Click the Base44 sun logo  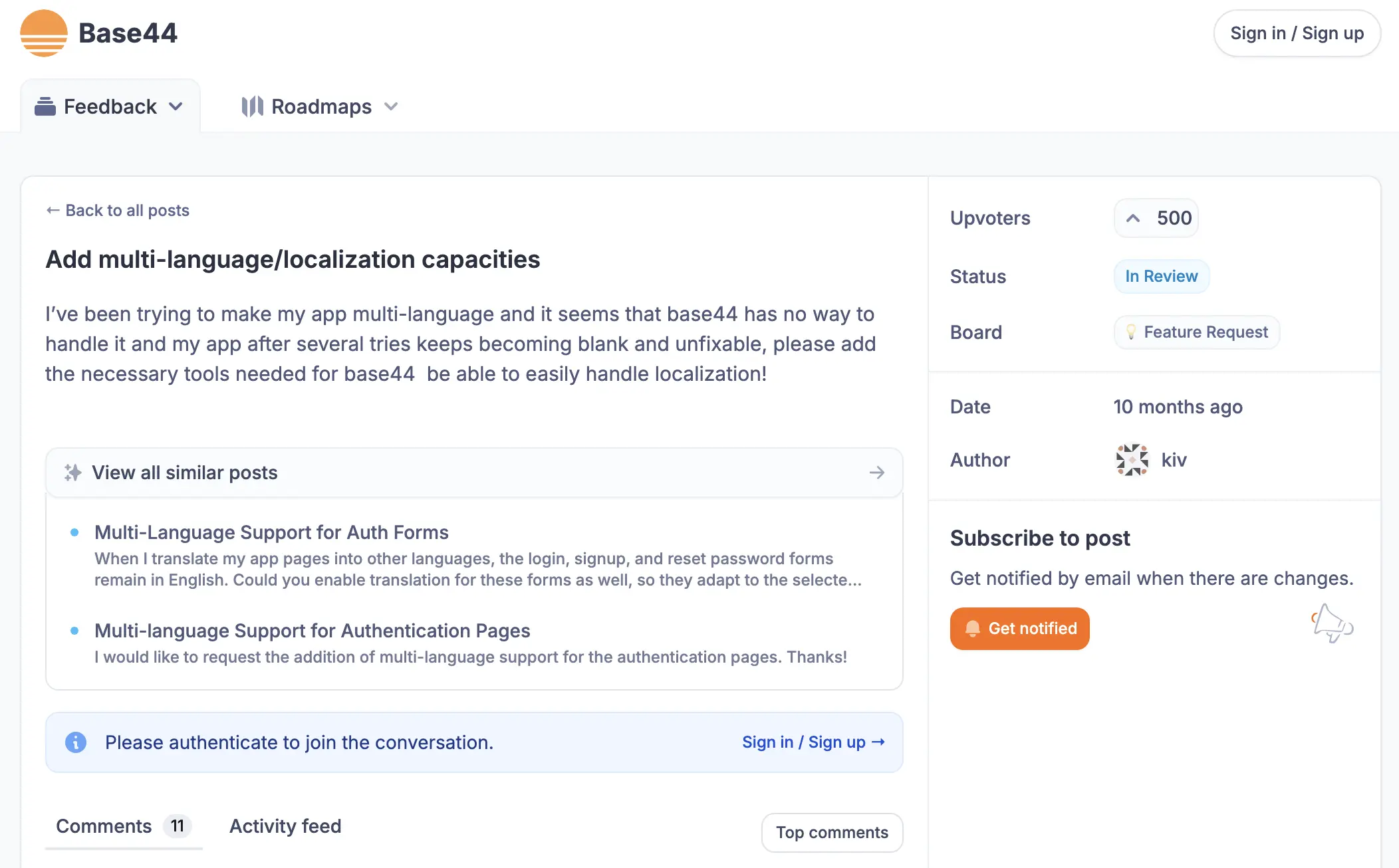click(44, 33)
